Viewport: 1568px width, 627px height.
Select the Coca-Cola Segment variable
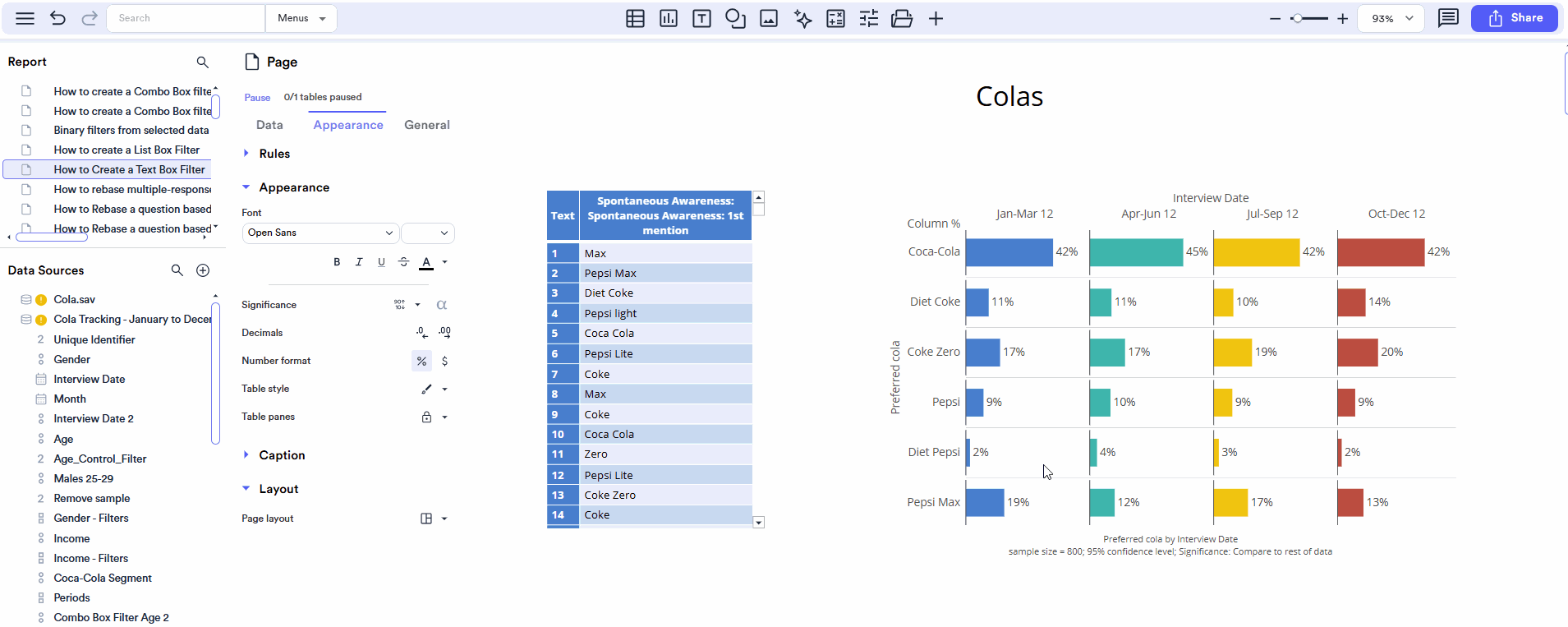tap(103, 578)
